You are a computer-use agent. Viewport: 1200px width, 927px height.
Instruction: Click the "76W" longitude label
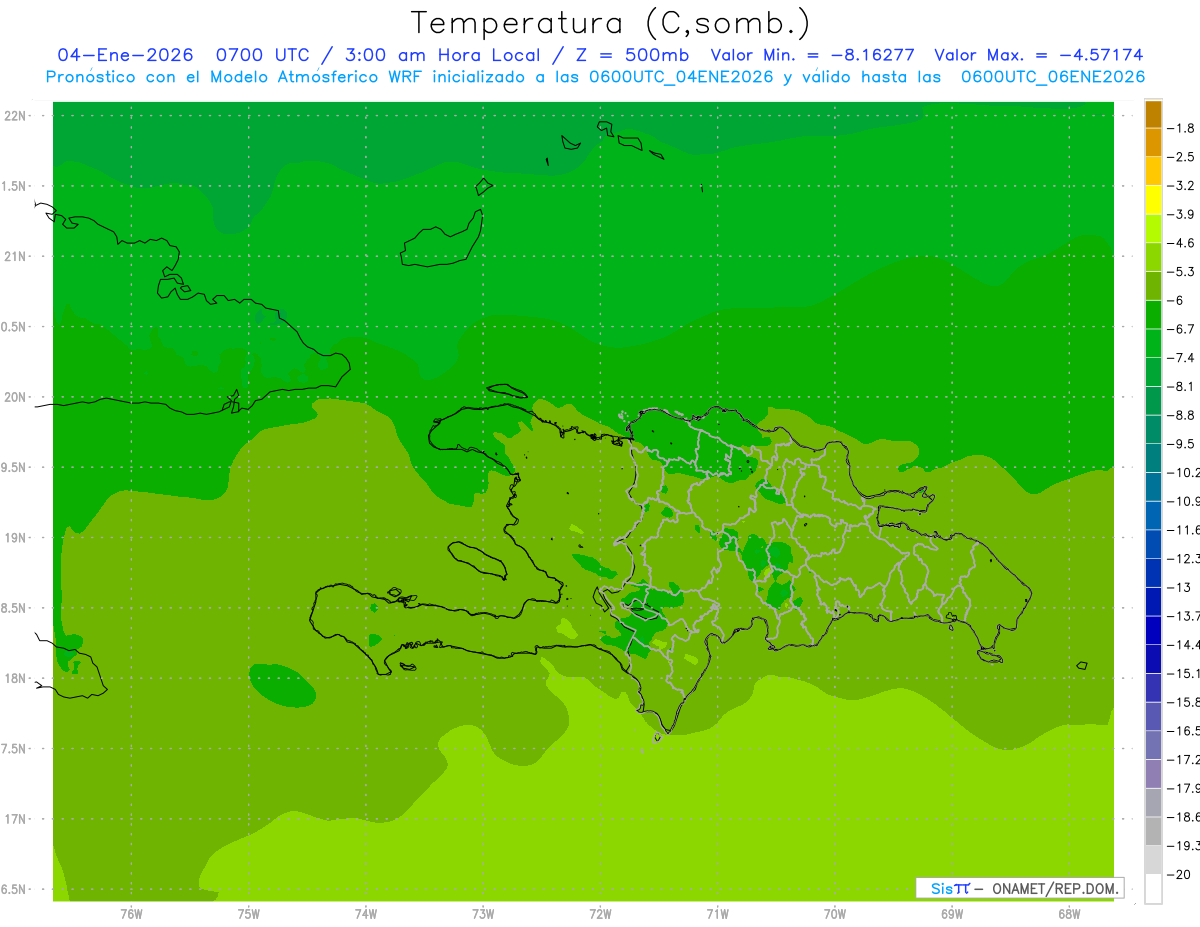[x=131, y=914]
